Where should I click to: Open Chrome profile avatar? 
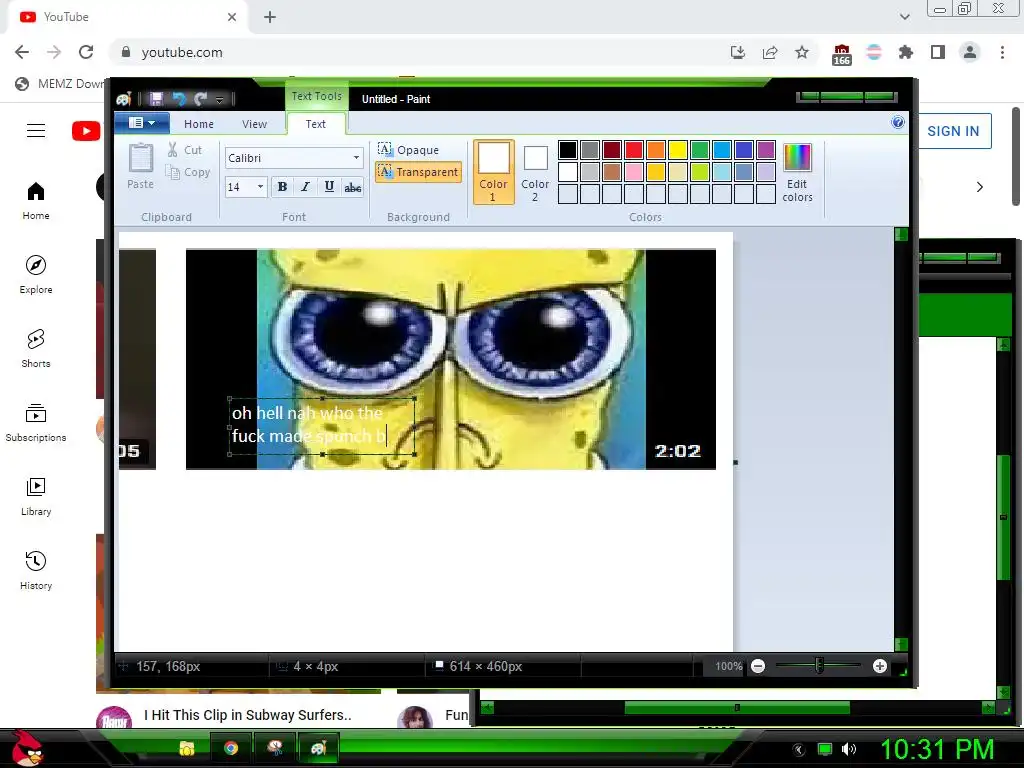click(970, 52)
